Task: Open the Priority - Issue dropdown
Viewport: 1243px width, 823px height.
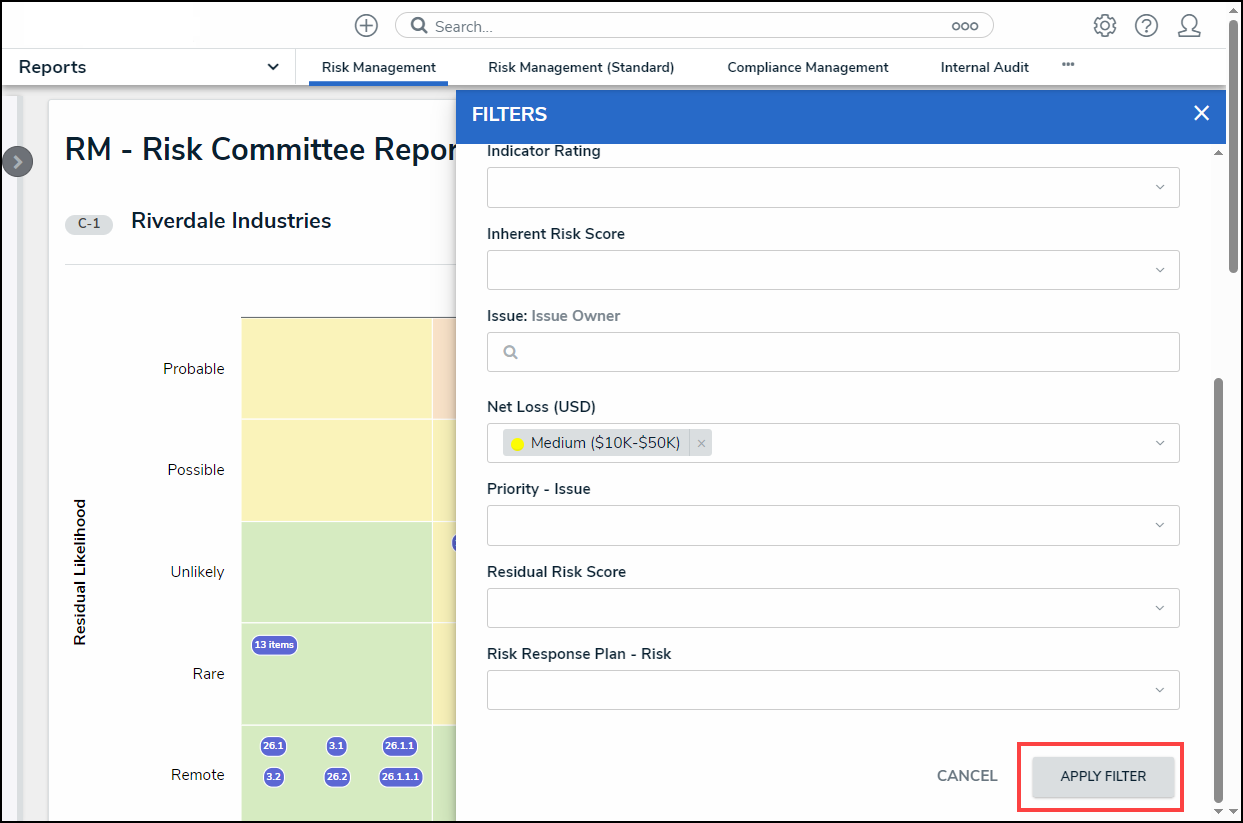Action: (1159, 526)
